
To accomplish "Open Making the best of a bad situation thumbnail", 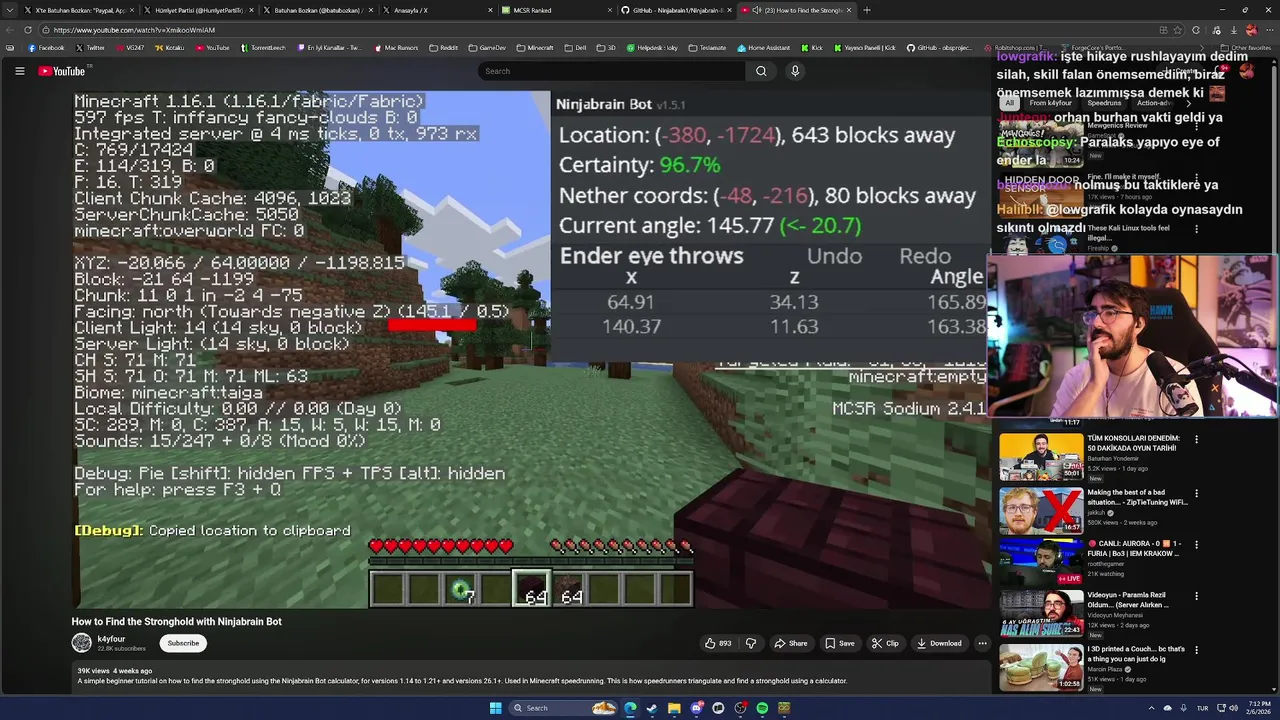I will point(1040,510).
